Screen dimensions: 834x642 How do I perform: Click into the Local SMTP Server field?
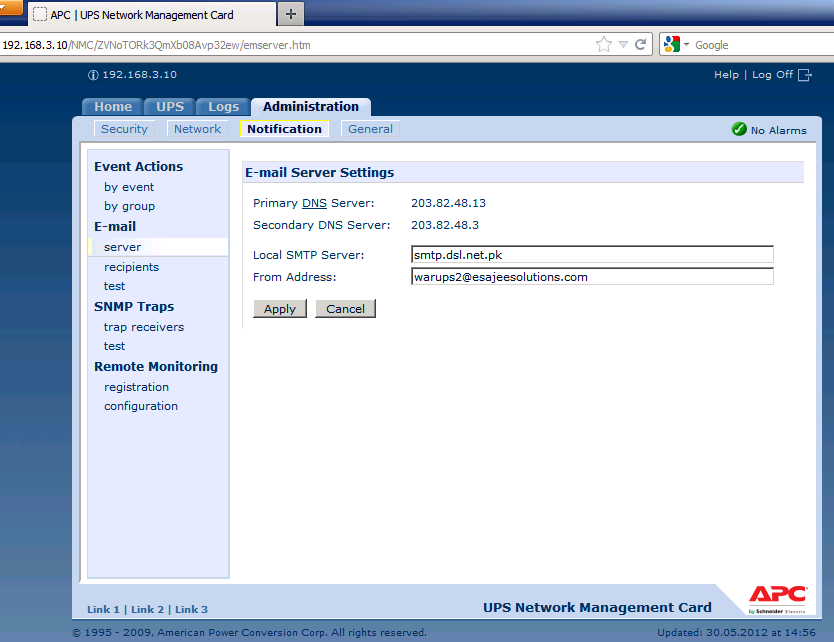coord(592,255)
